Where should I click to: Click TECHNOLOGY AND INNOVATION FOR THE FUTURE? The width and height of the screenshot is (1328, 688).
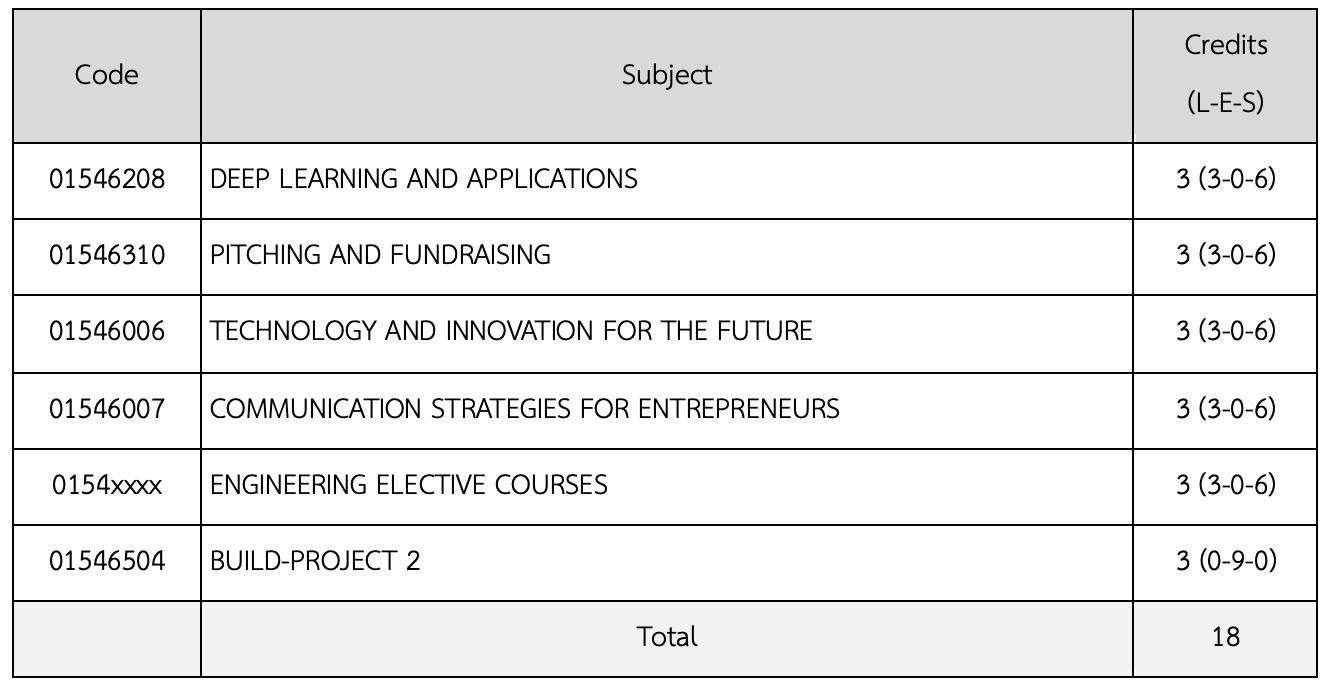(x=511, y=331)
